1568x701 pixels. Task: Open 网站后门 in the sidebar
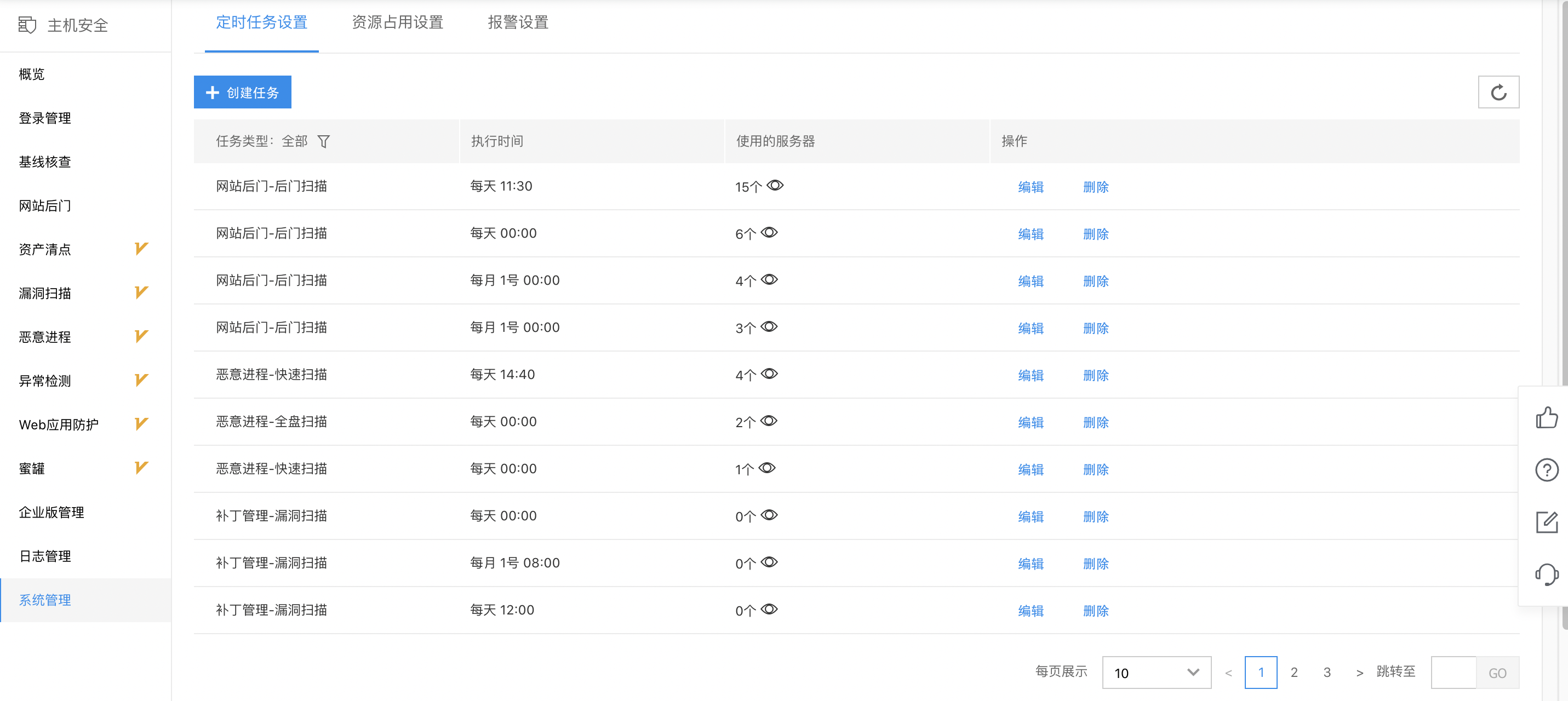[x=86, y=206]
